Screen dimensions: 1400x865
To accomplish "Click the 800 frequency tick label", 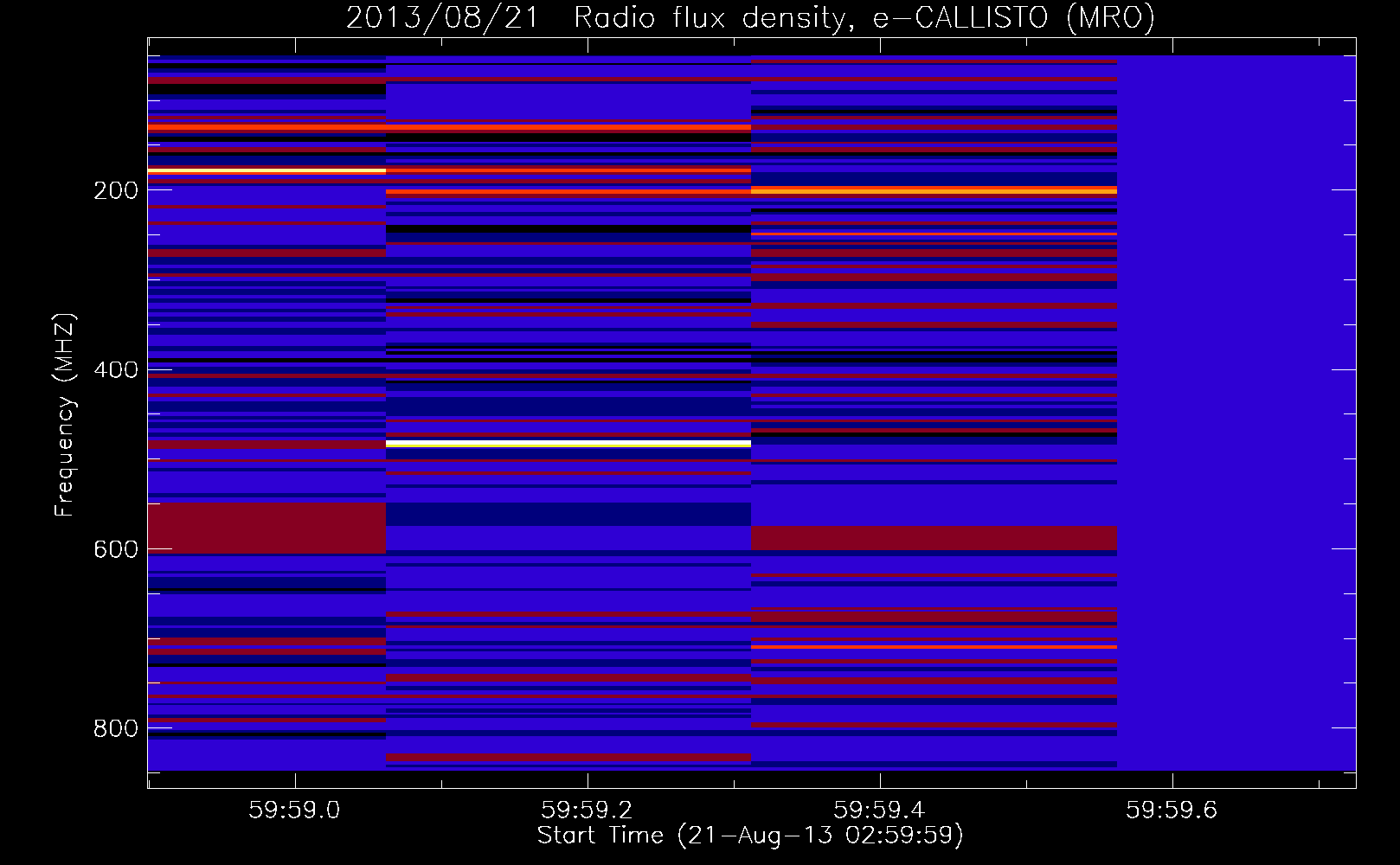I will click(x=116, y=728).
